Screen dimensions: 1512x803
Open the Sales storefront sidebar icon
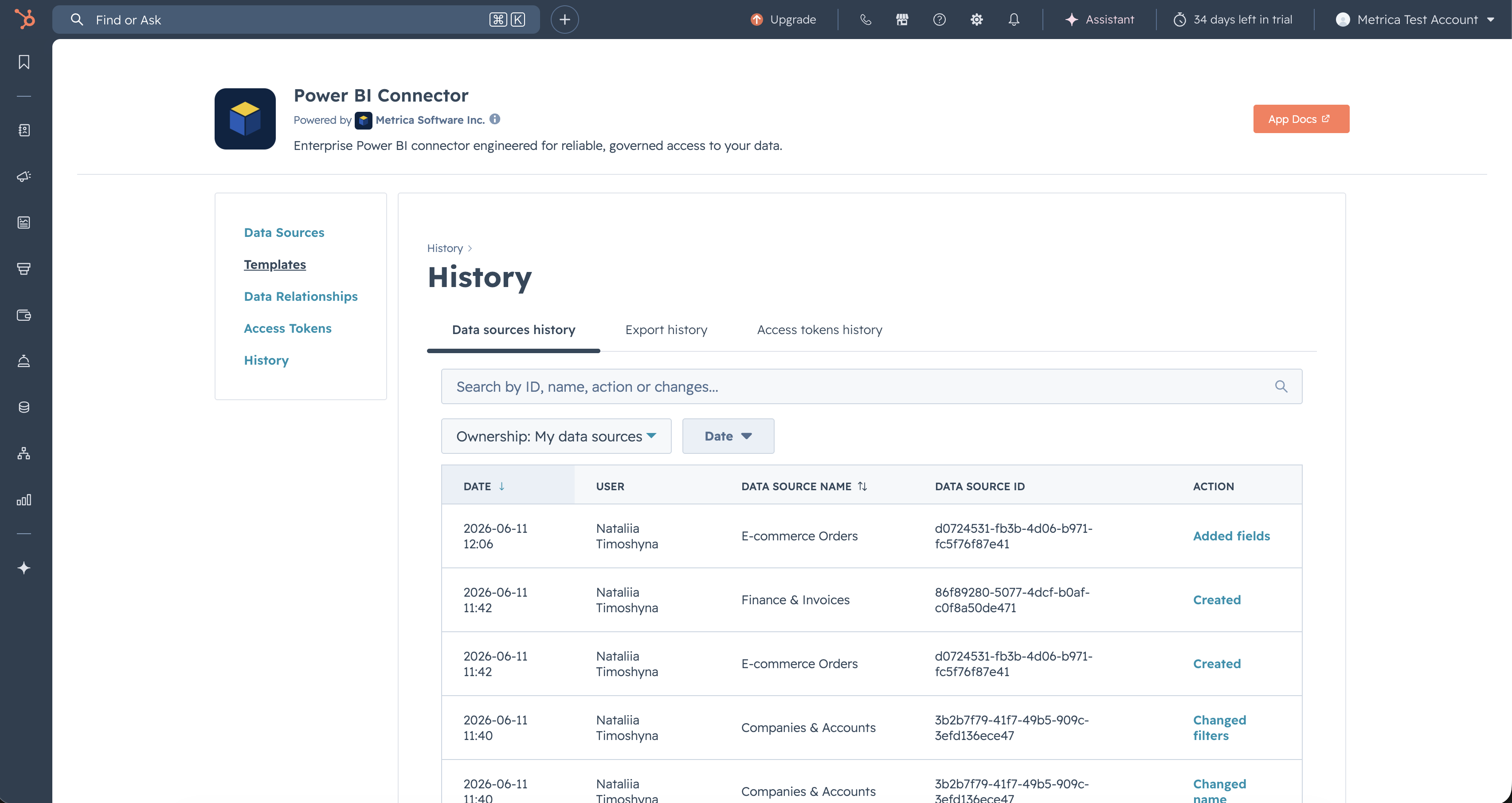coord(24,268)
